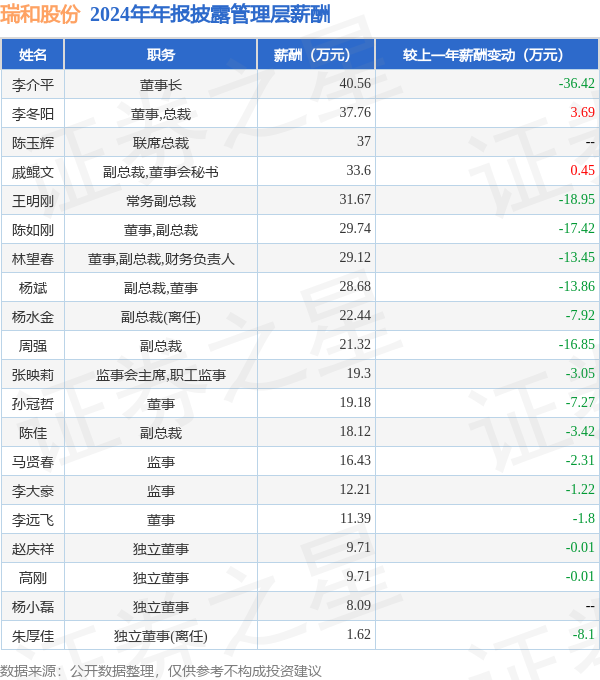Click the salary value 21.32
The image size is (600, 680).
click(355, 344)
